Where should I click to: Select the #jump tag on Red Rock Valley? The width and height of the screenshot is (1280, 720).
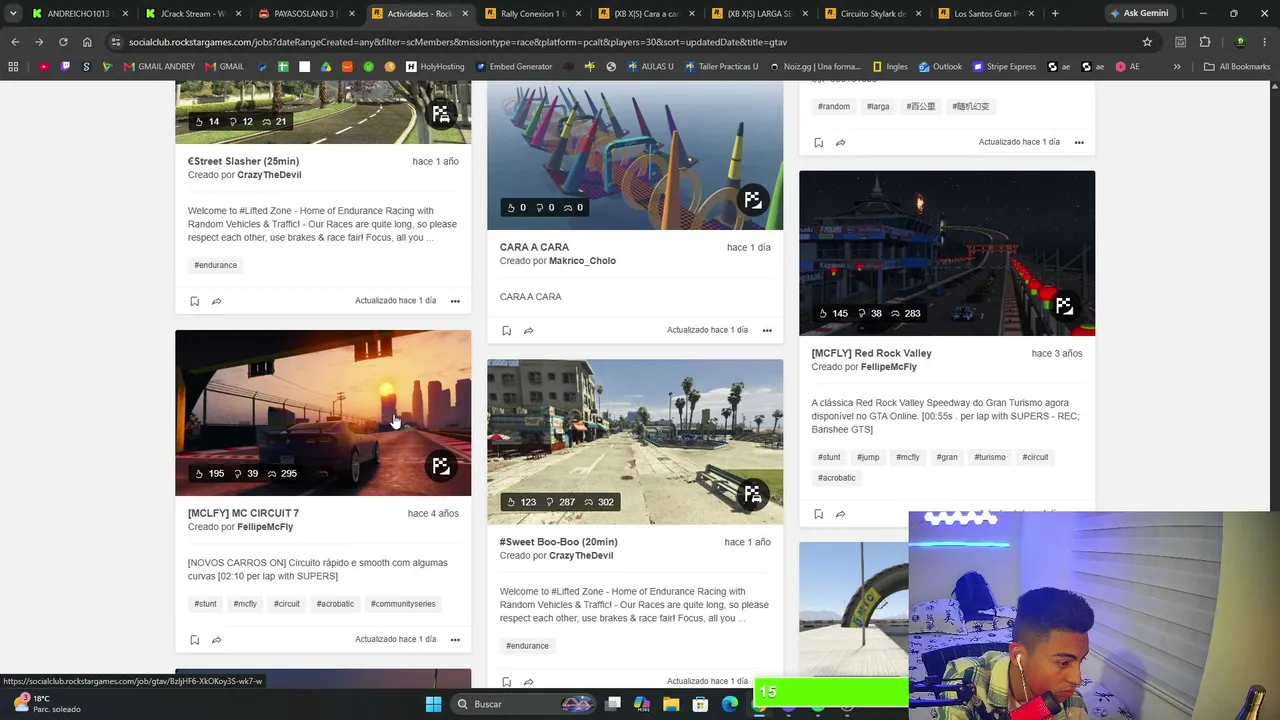pyautogui.click(x=868, y=457)
